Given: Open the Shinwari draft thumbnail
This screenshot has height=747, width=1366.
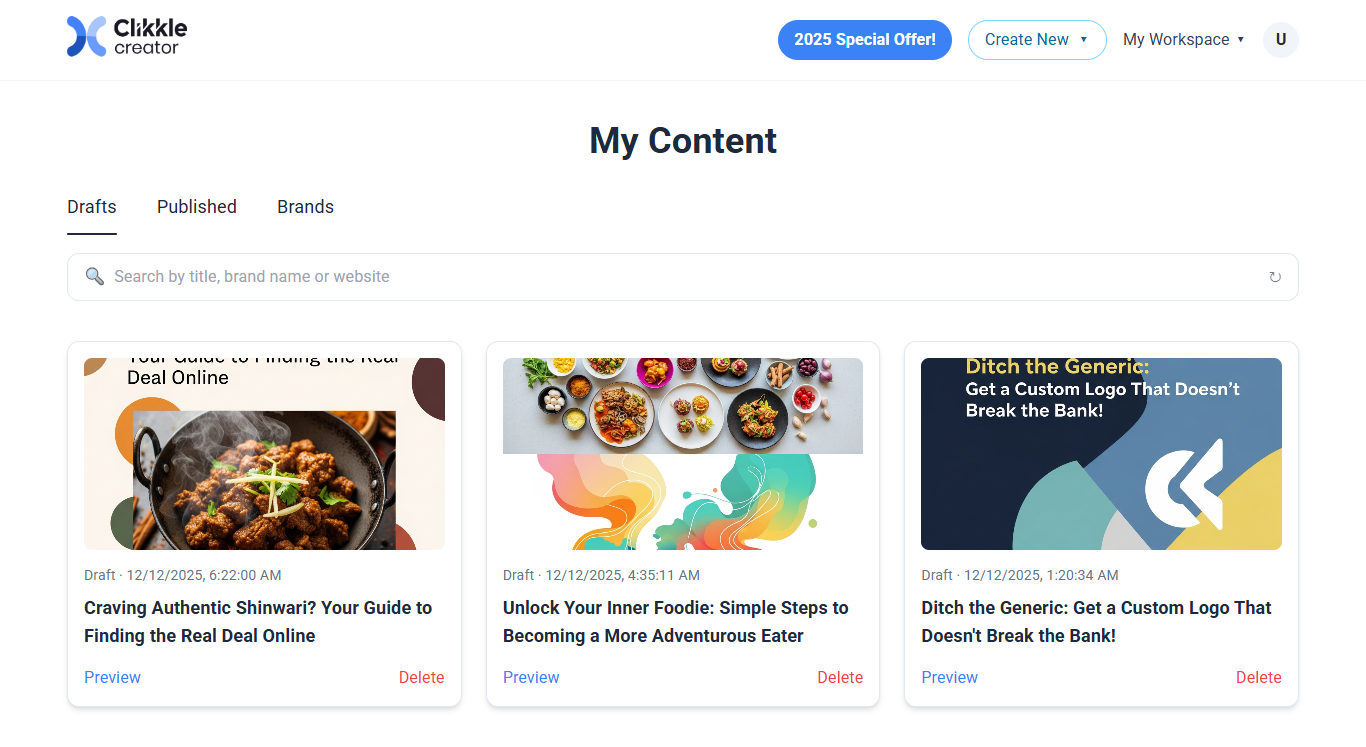Looking at the screenshot, I should click(x=264, y=454).
